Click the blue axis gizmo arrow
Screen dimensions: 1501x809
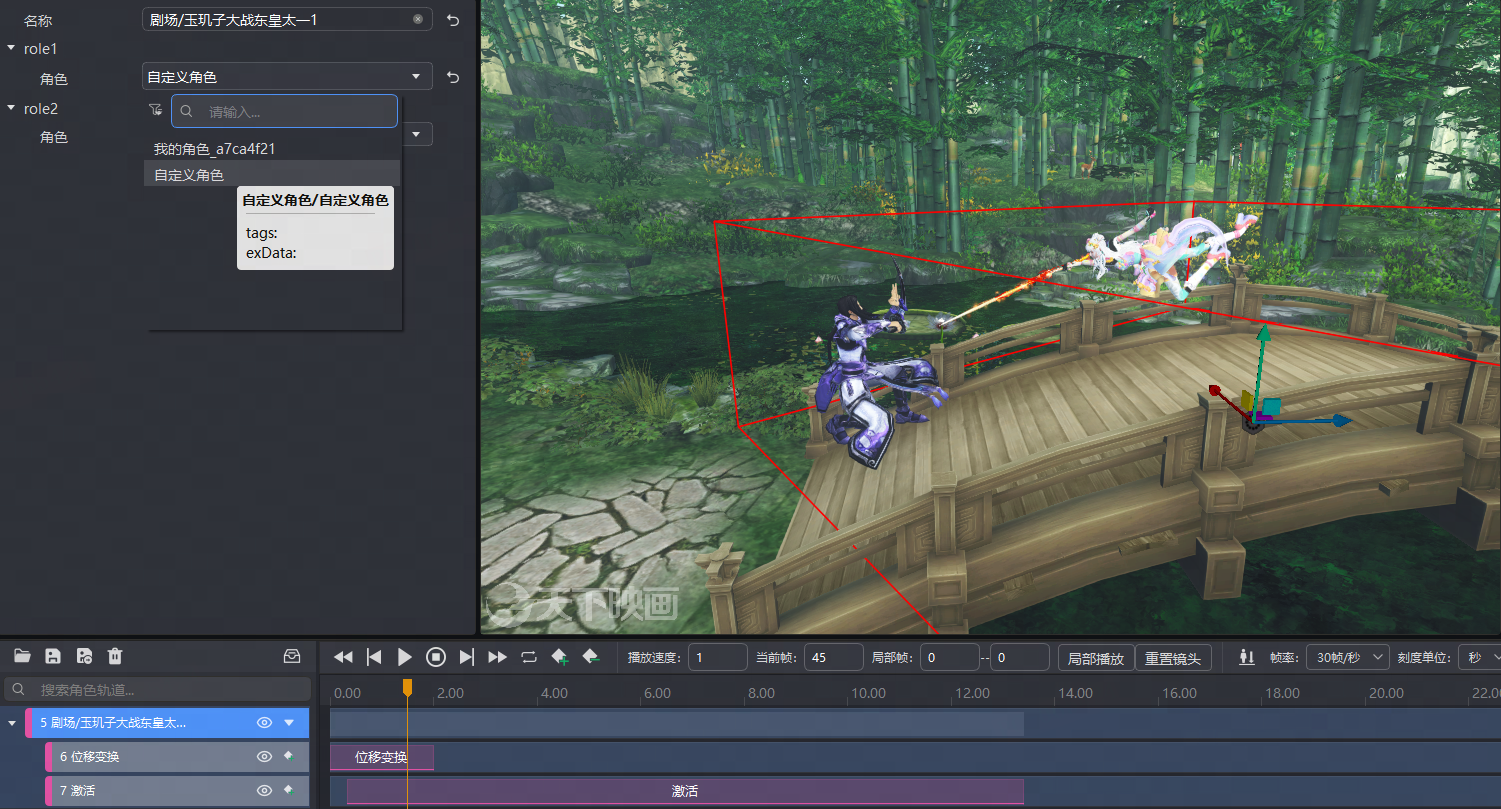coord(1340,421)
